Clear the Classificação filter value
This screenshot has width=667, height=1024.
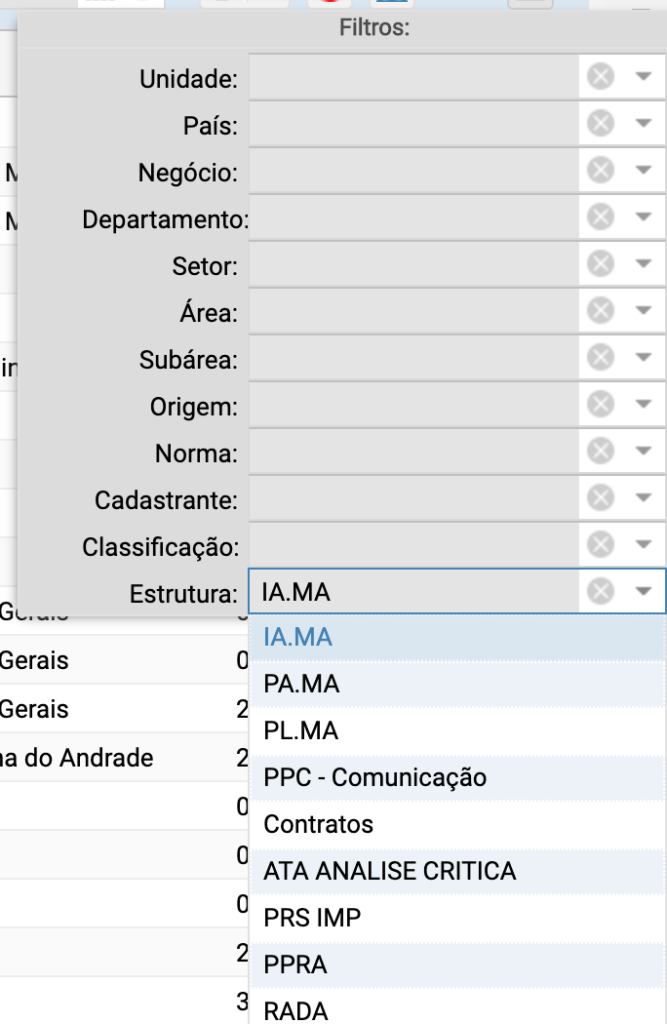click(x=600, y=545)
